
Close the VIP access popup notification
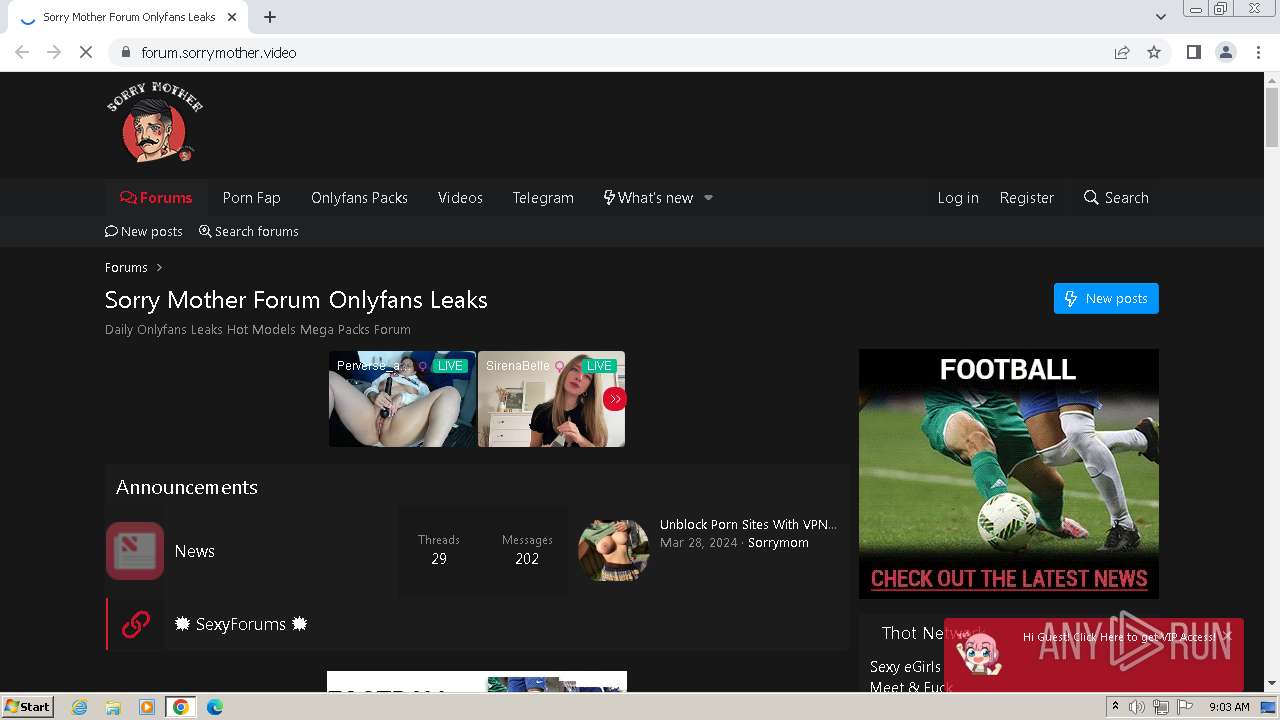point(1227,636)
